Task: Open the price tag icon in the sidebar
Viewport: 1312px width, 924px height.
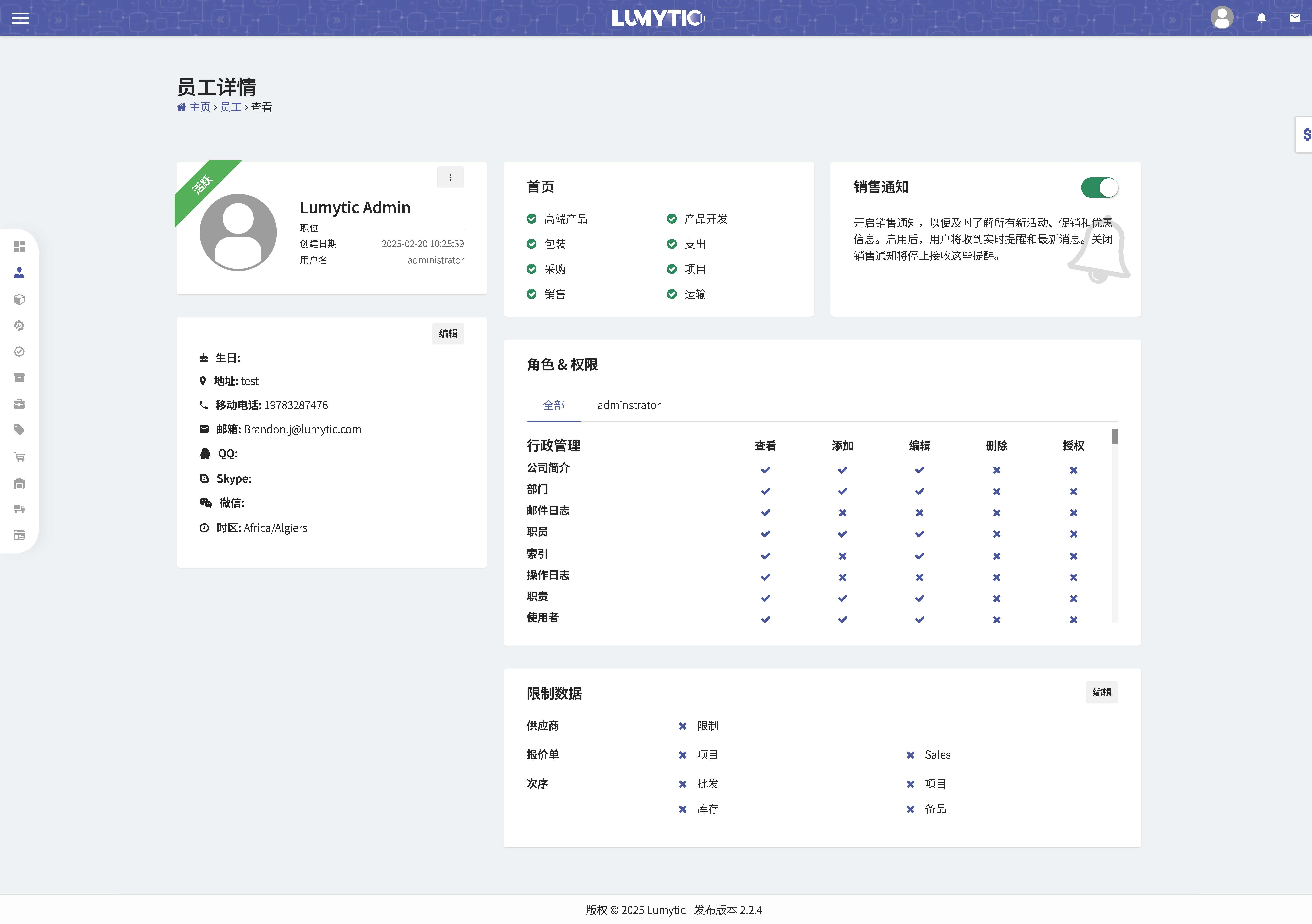Action: click(x=19, y=430)
